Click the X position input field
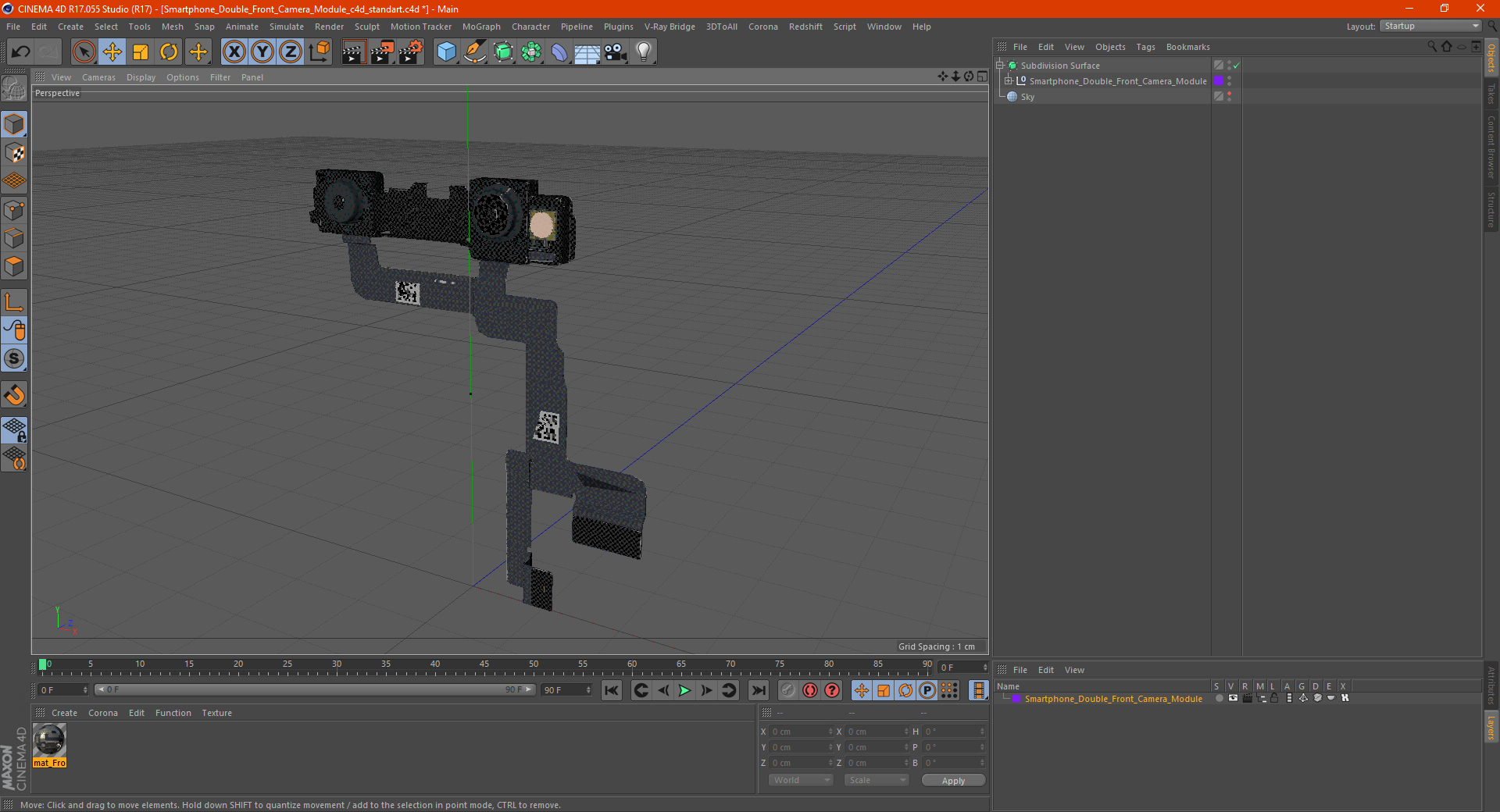The height and width of the screenshot is (812, 1500). 802,732
